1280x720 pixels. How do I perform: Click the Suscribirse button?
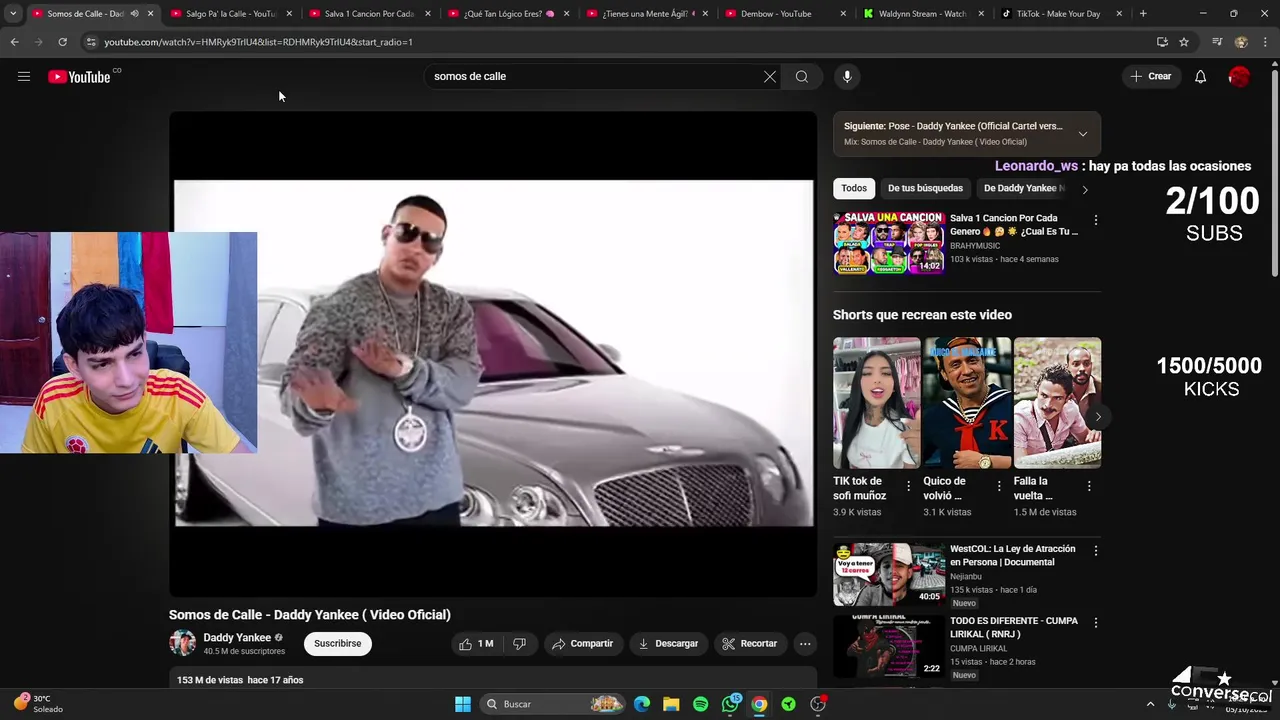pos(338,644)
